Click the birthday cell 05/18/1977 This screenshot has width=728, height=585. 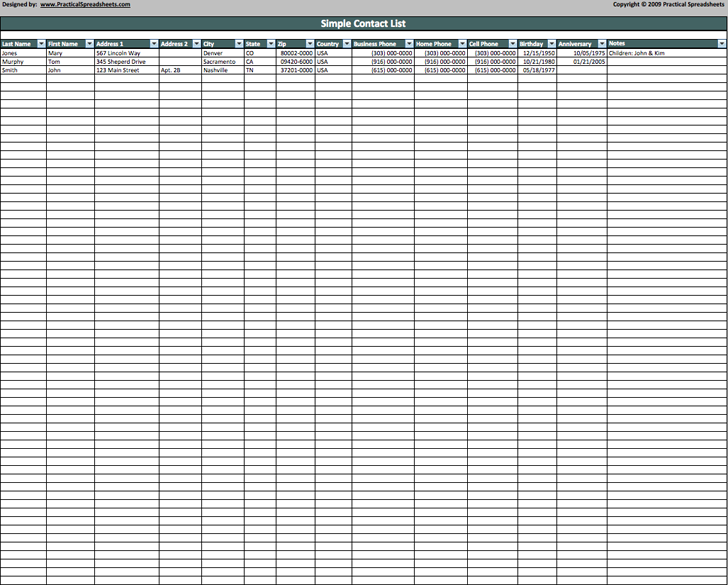(537, 70)
